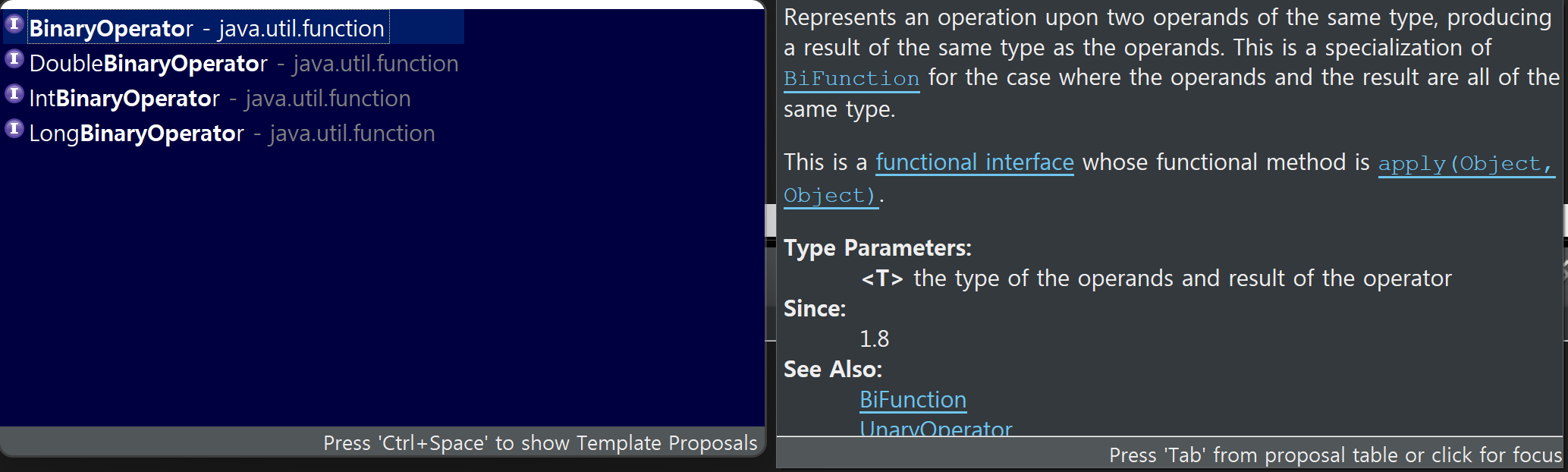This screenshot has height=472, width=1568.
Task: Open the BiFunction link under See Also
Action: tap(913, 400)
